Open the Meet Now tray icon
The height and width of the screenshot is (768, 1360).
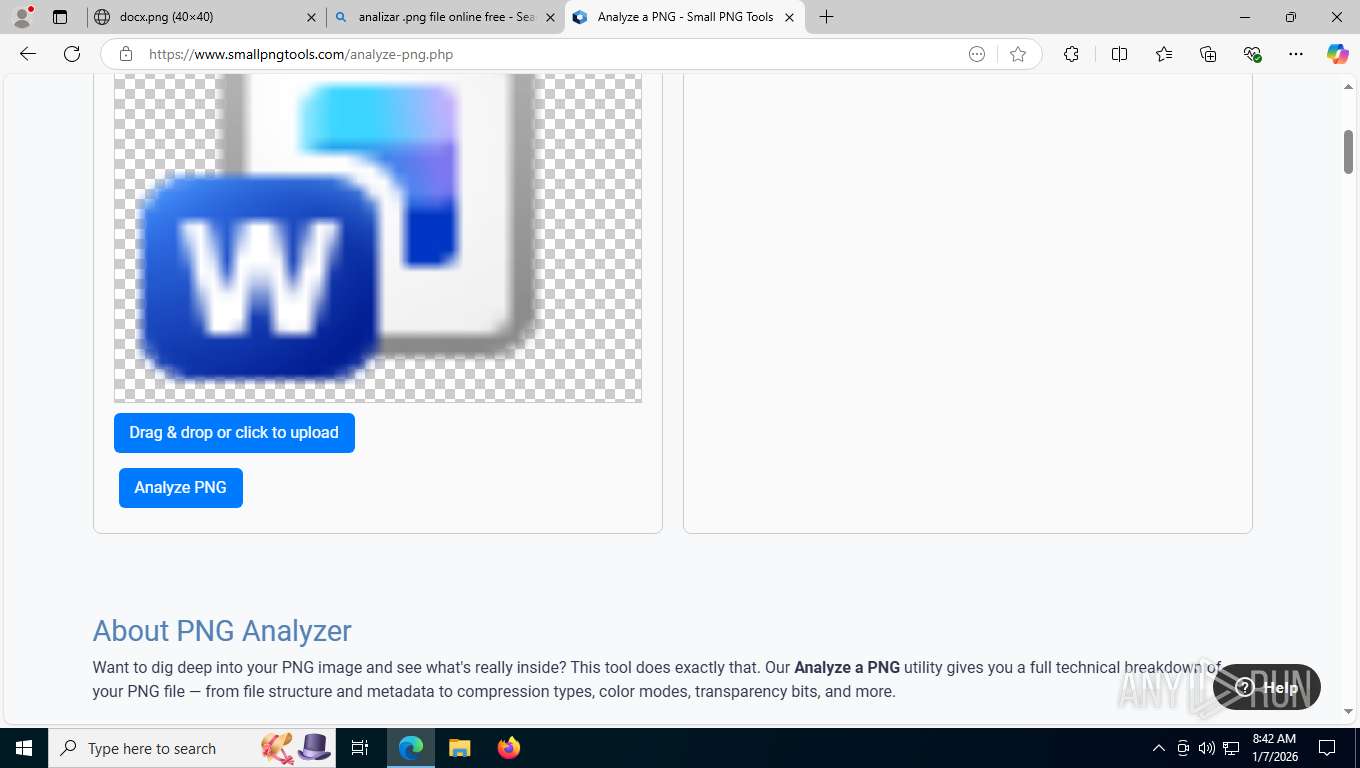click(1183, 748)
